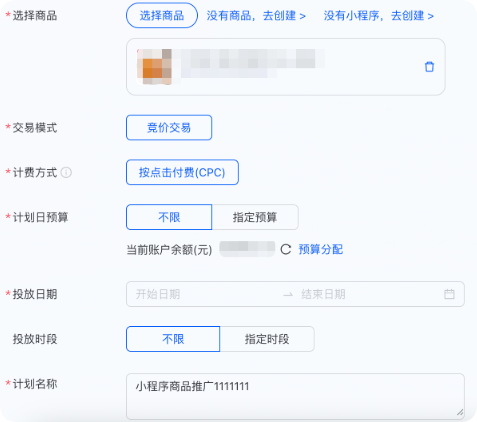Open 没有商品，去创建 link

click(256, 16)
